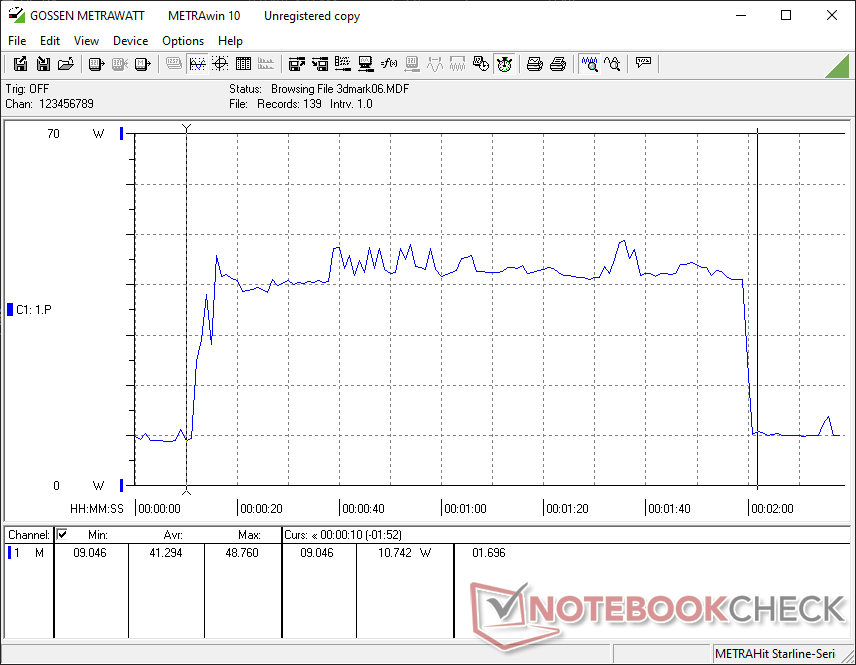Viewport: 856px width, 665px height.
Task: Open the Device menu
Action: tap(130, 41)
